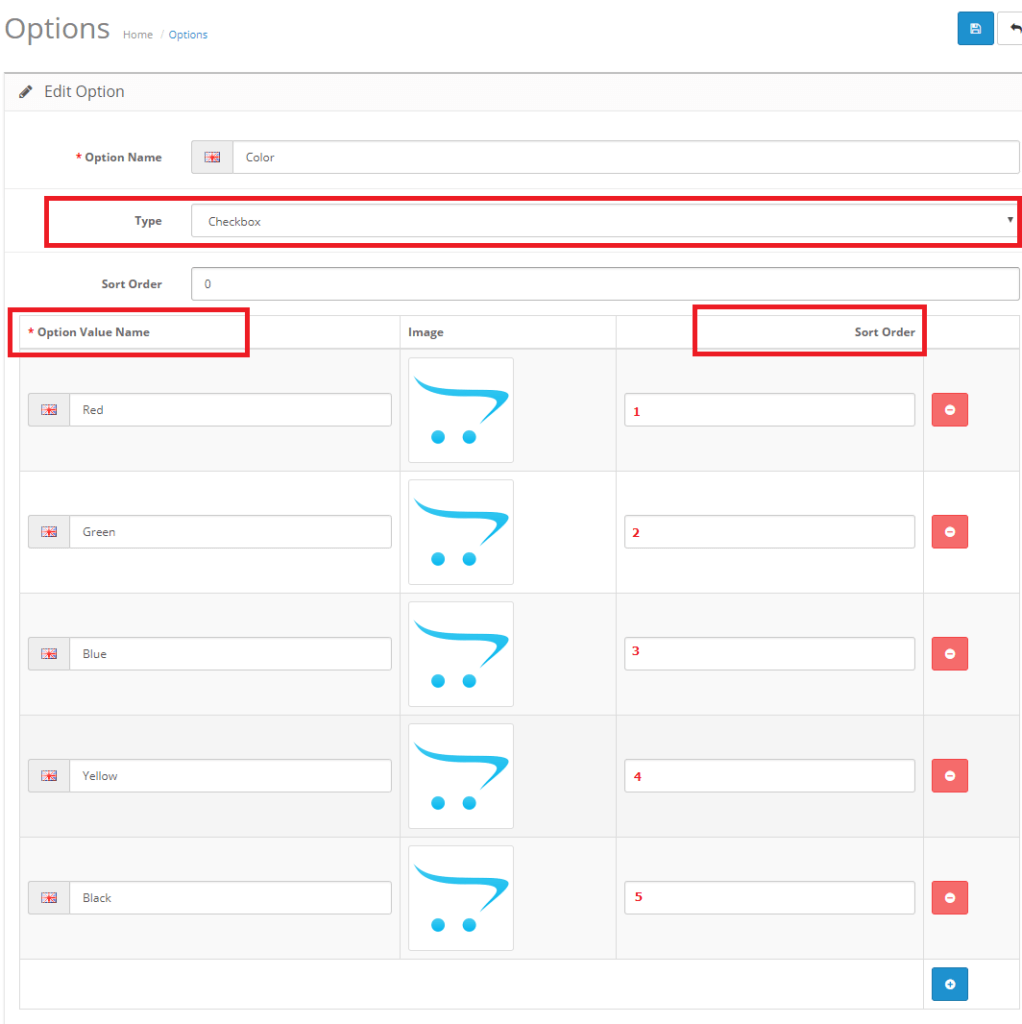Click the pencil icon beside Edit Option
The height and width of the screenshot is (1024, 1022).
(x=25, y=91)
